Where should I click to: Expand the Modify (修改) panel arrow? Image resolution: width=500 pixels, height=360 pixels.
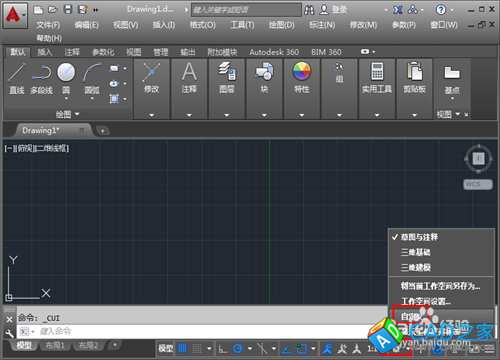click(x=152, y=115)
